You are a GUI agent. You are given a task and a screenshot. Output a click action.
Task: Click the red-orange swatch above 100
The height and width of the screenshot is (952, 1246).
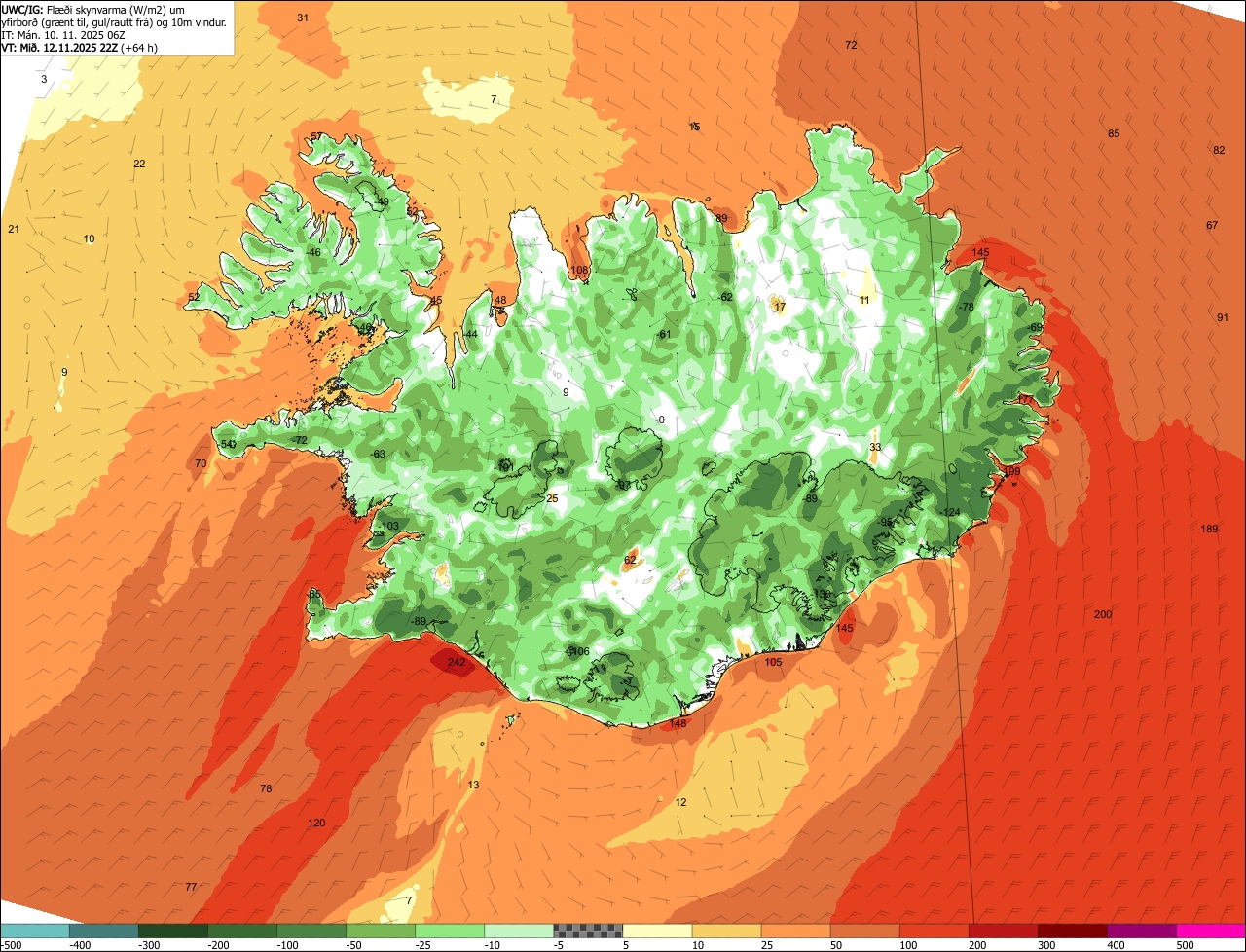click(x=934, y=931)
